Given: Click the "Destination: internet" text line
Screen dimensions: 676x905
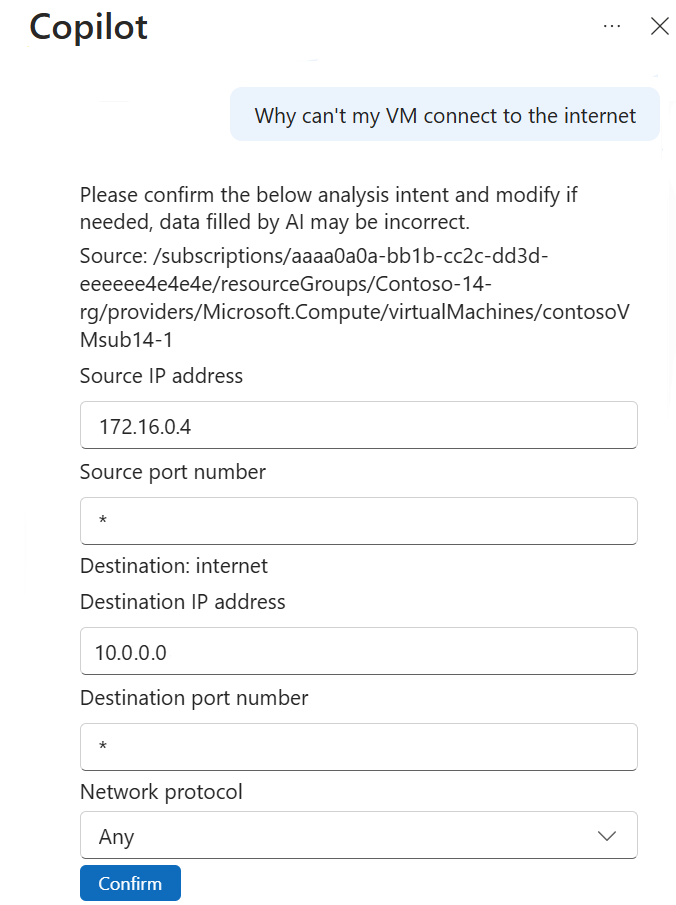Looking at the screenshot, I should (174, 566).
